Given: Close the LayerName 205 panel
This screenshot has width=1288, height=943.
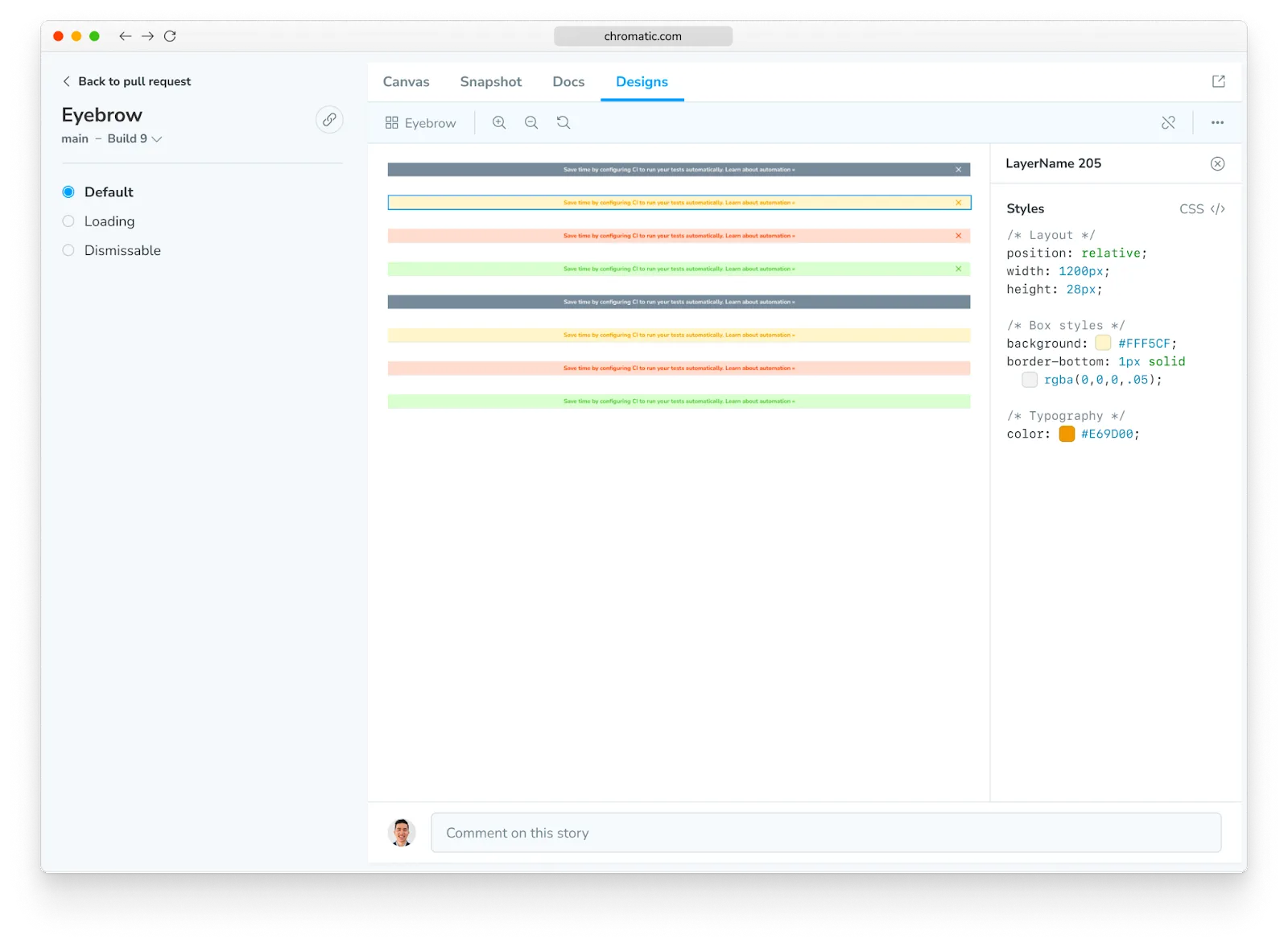Looking at the screenshot, I should point(1218,163).
